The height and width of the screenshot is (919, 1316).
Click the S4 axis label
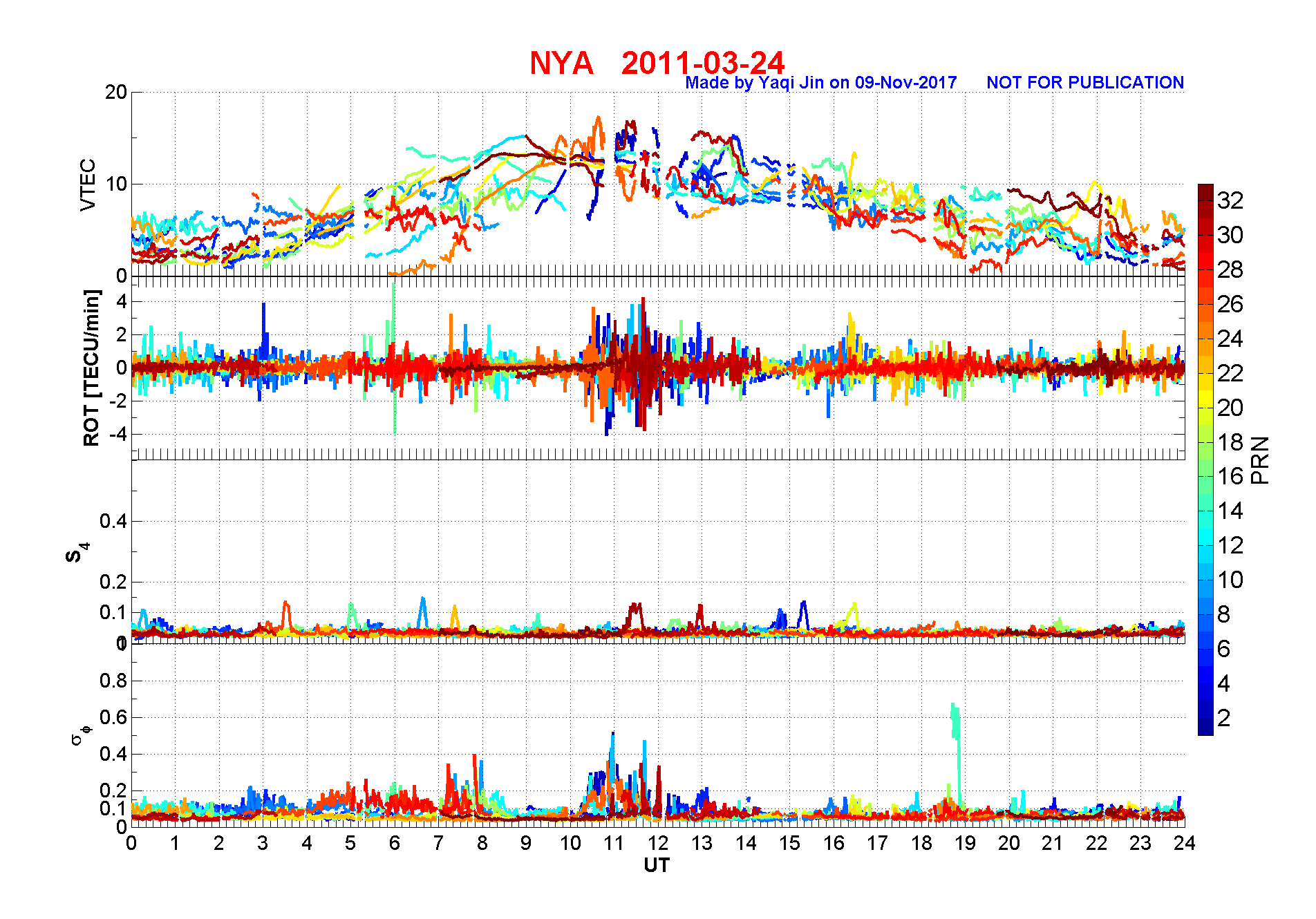pyautogui.click(x=77, y=553)
